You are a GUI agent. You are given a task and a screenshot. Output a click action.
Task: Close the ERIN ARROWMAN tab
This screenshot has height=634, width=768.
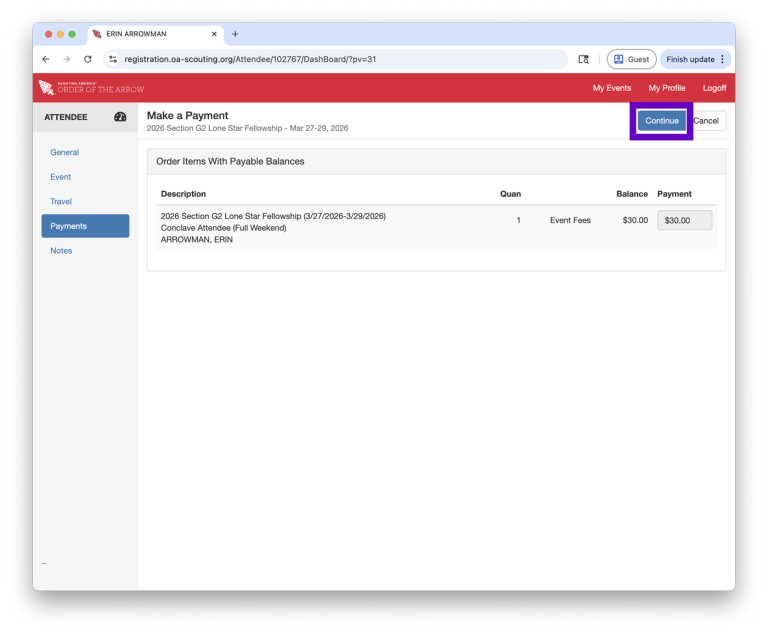[x=214, y=34]
